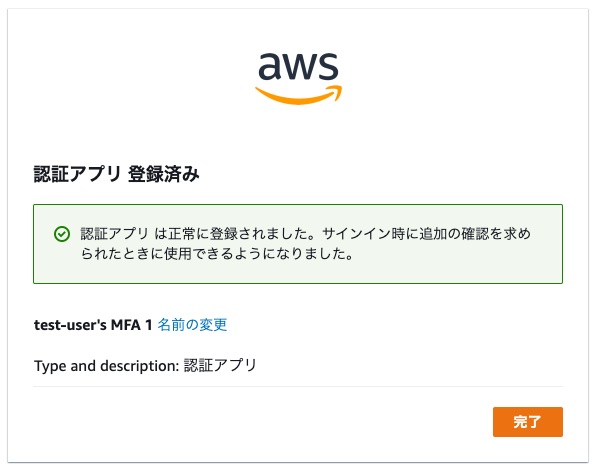
Task: Click the second line of the success message
Action: (x=217, y=254)
